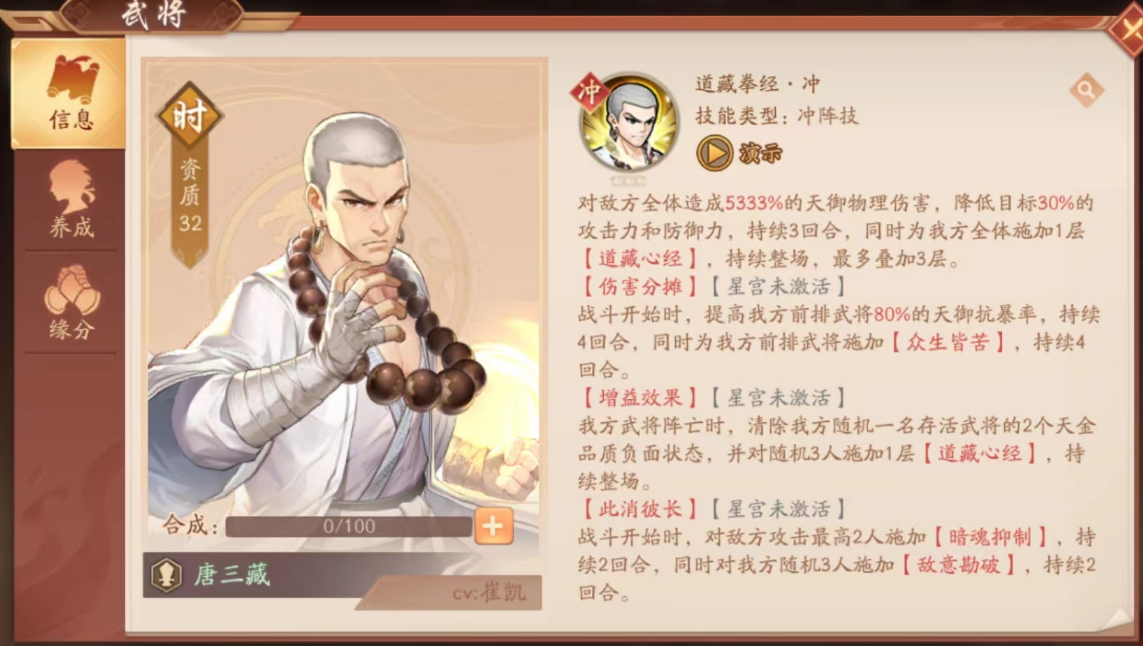The image size is (1143, 646).
Task: Switch to the 养成 tab
Action: pyautogui.click(x=71, y=201)
